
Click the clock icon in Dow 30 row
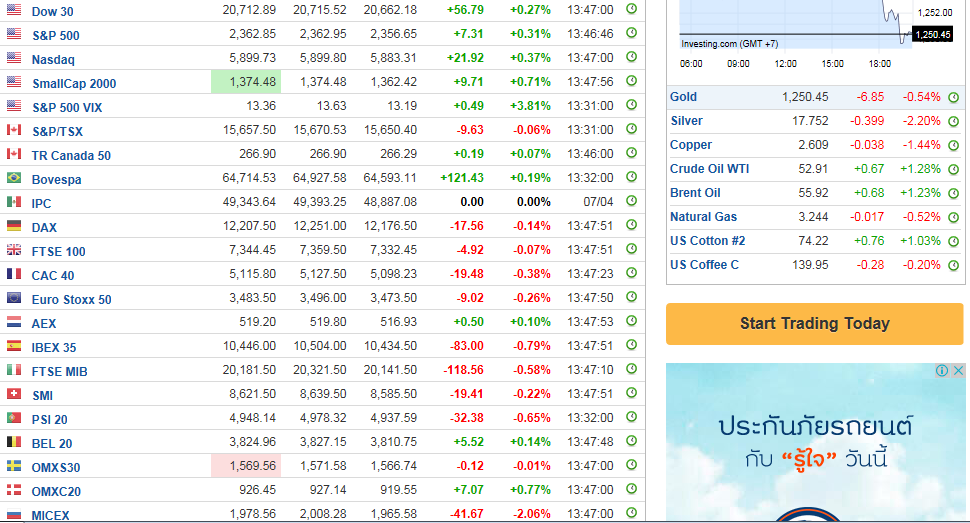click(x=631, y=9)
